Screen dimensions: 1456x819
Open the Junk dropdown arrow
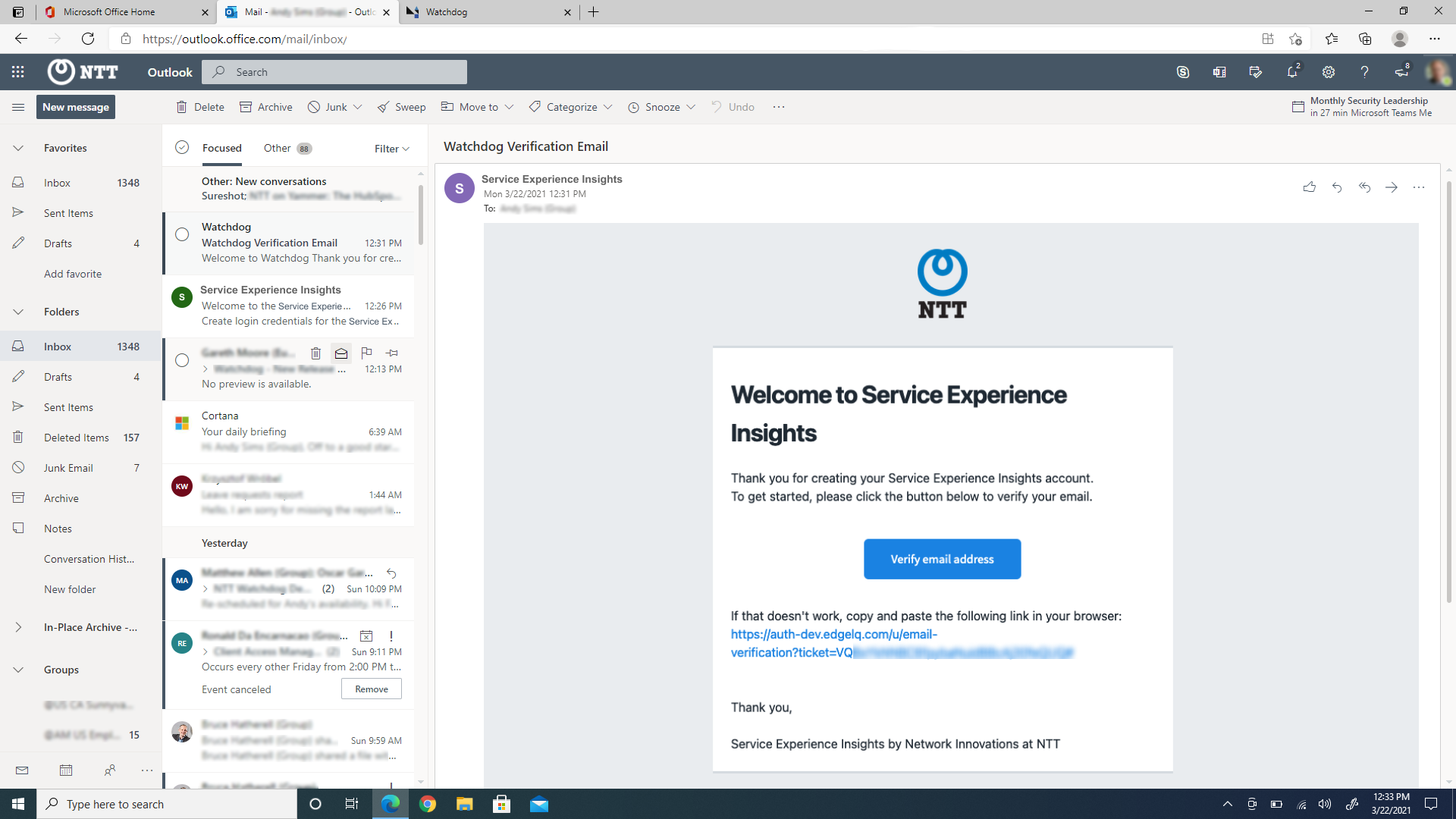[358, 107]
